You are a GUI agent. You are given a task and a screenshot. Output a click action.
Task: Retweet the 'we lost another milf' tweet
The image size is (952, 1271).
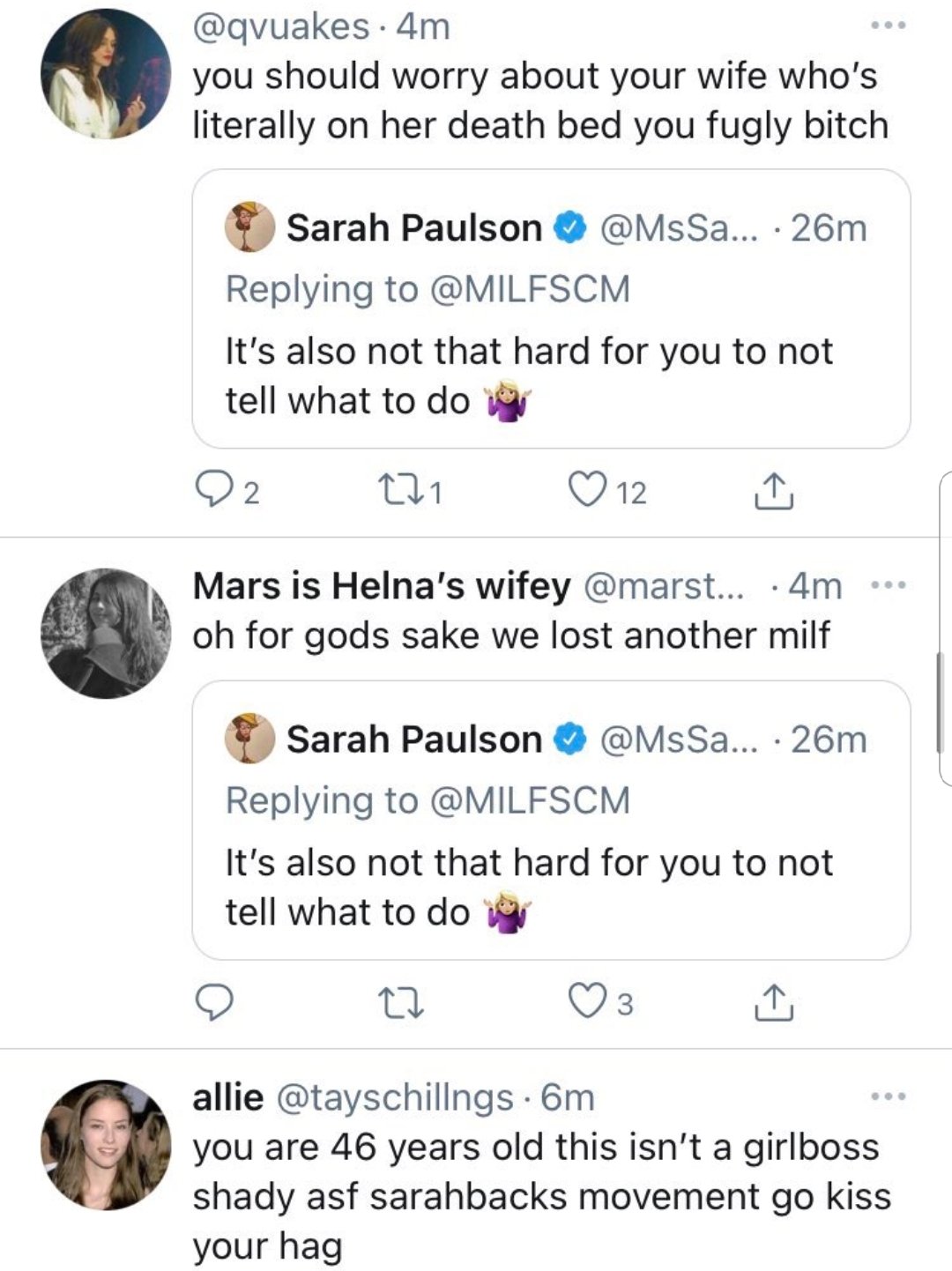pyautogui.click(x=400, y=1003)
